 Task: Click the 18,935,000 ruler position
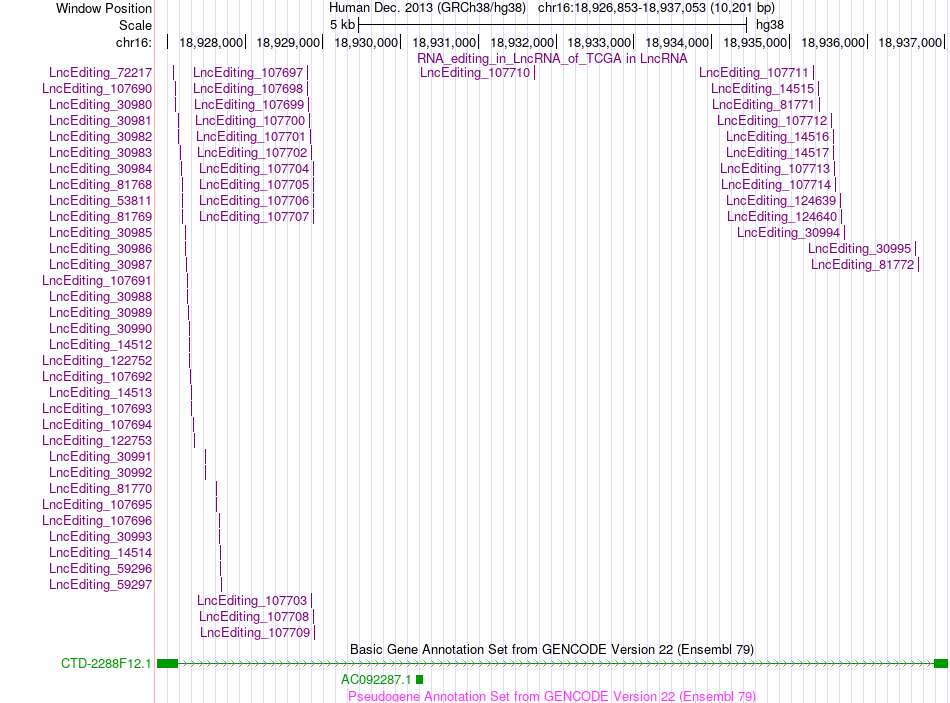(755, 42)
